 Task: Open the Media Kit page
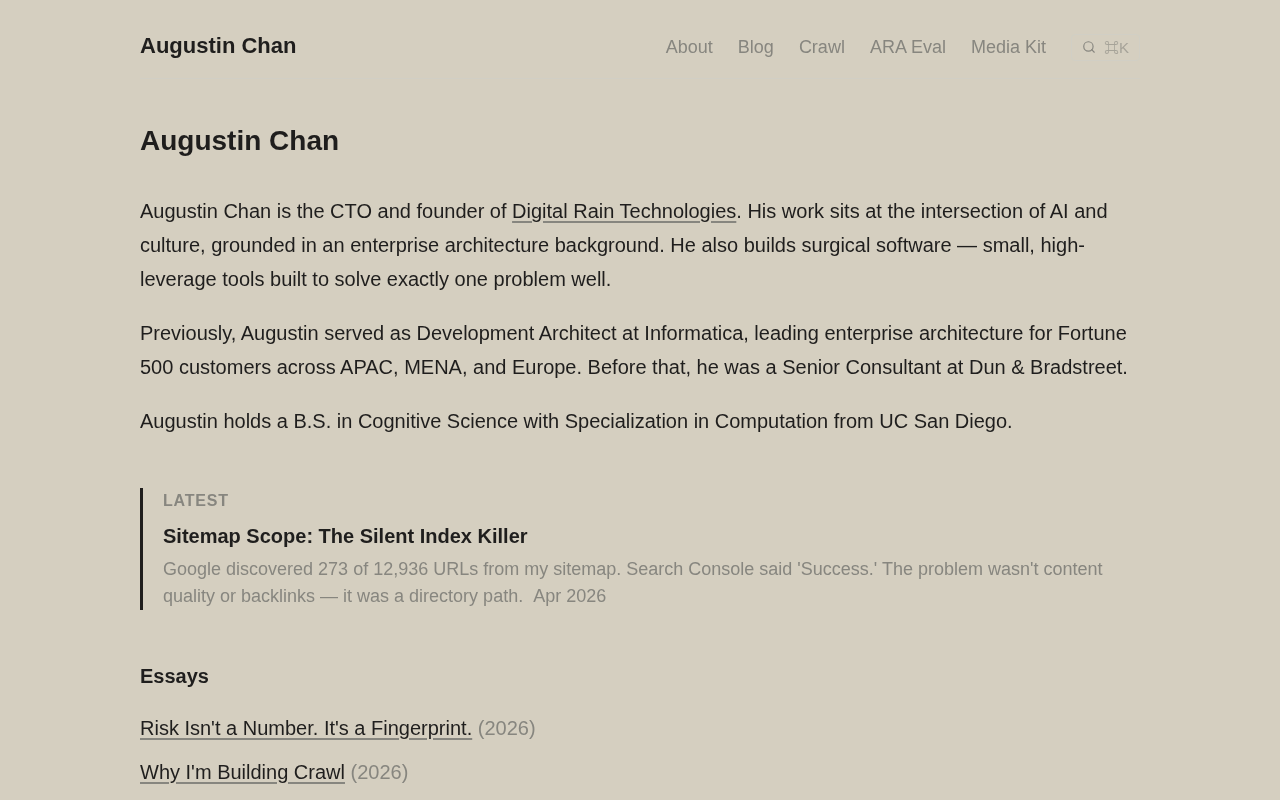click(x=1008, y=47)
